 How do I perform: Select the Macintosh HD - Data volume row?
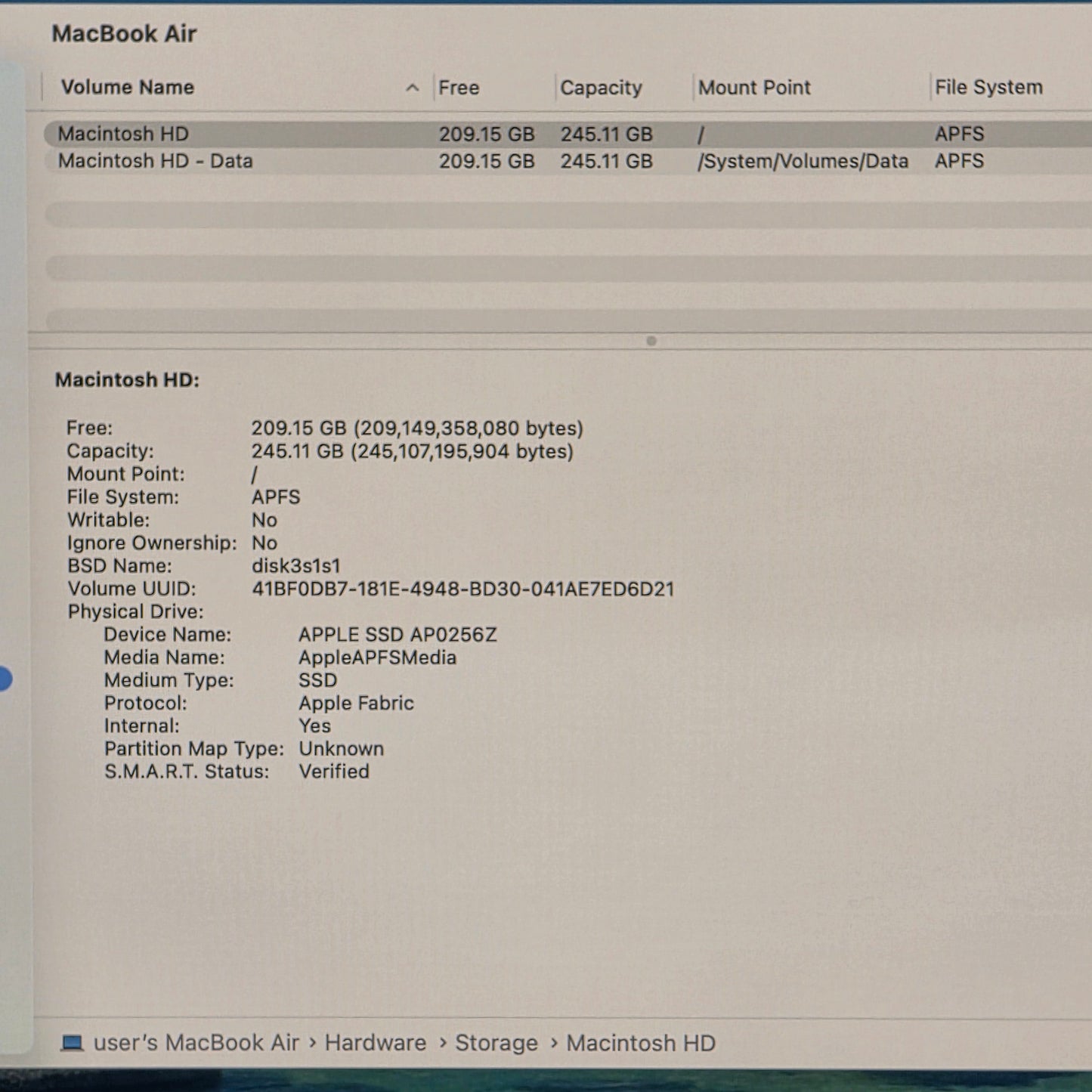[568, 161]
